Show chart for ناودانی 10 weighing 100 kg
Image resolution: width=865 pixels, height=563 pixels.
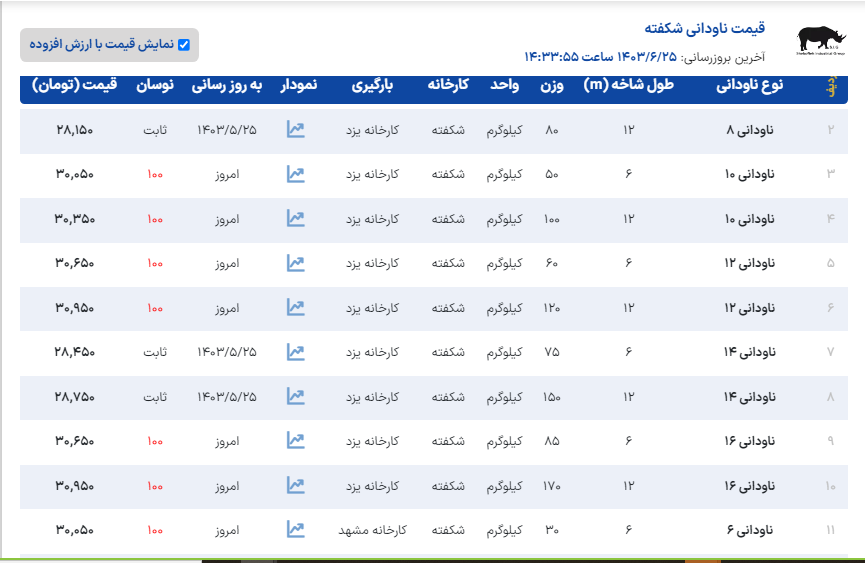pyautogui.click(x=295, y=218)
